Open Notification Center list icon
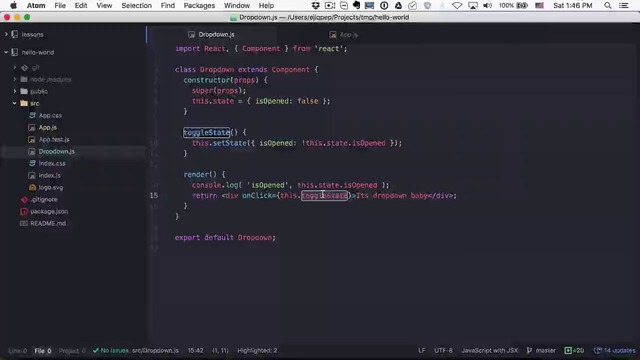640x360 pixels. coord(624,5)
